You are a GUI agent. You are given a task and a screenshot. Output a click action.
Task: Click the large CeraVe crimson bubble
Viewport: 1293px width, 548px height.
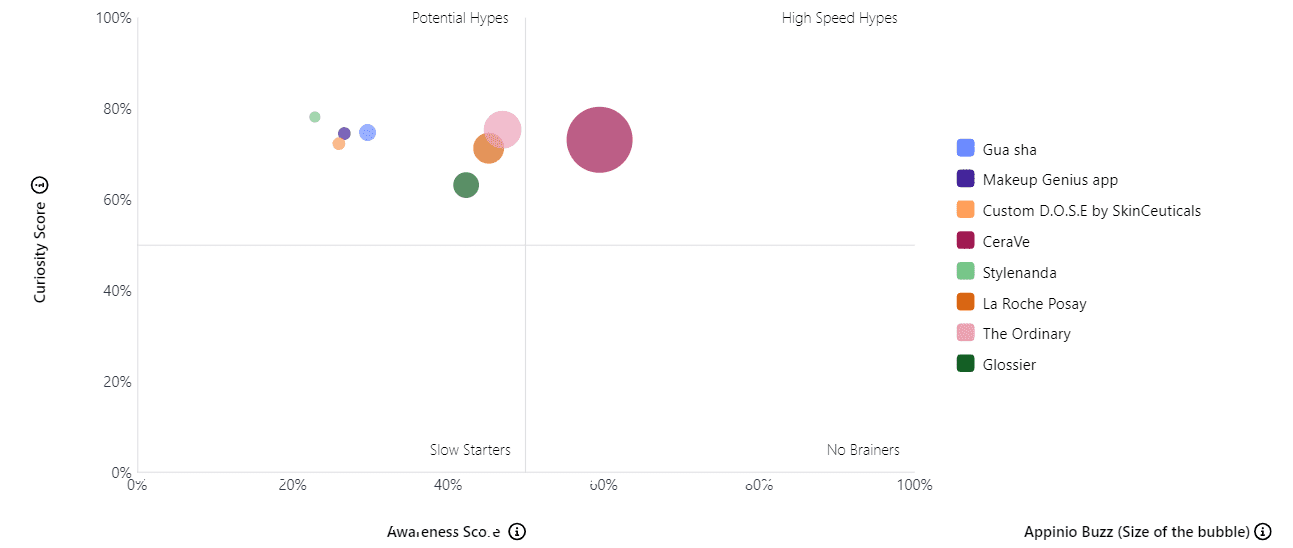coord(599,140)
